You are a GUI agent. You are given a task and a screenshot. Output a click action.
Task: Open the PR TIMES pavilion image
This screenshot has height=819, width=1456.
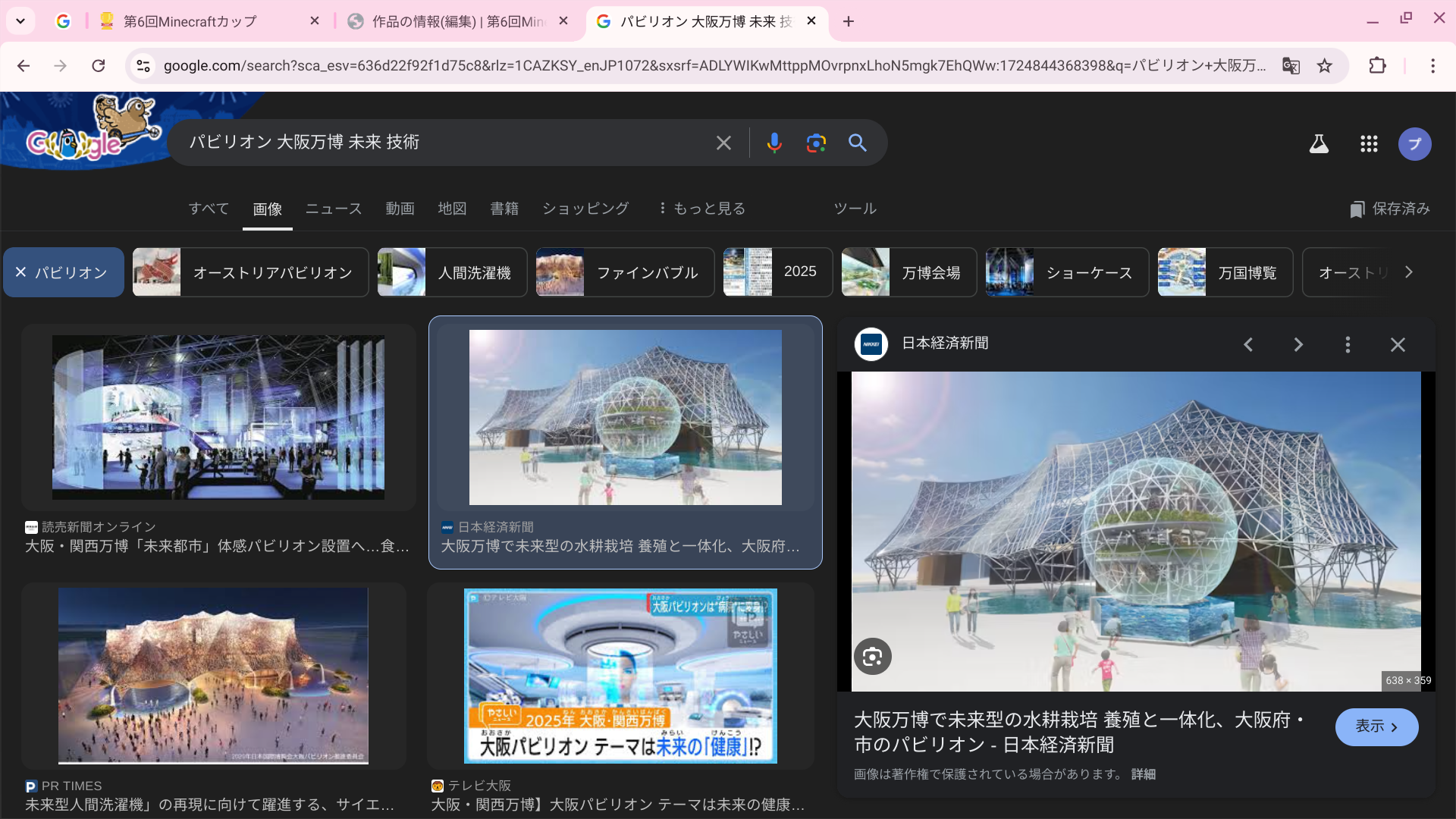click(x=213, y=676)
